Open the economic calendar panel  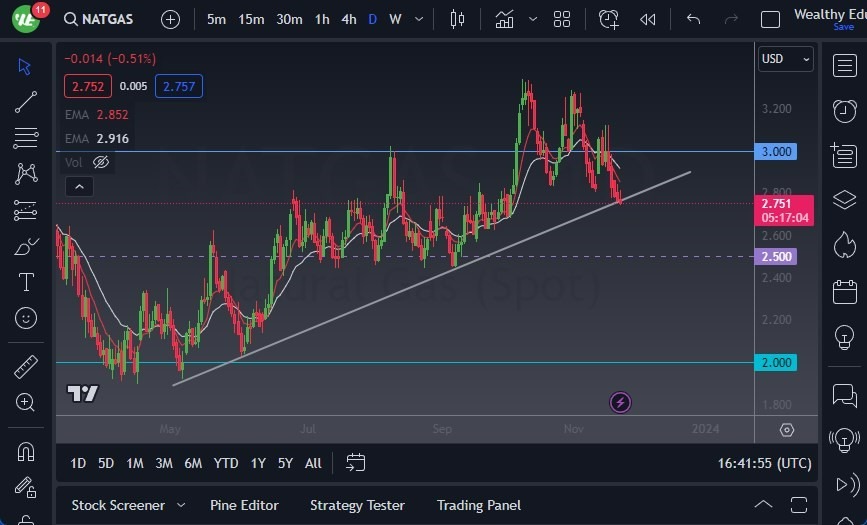click(844, 292)
